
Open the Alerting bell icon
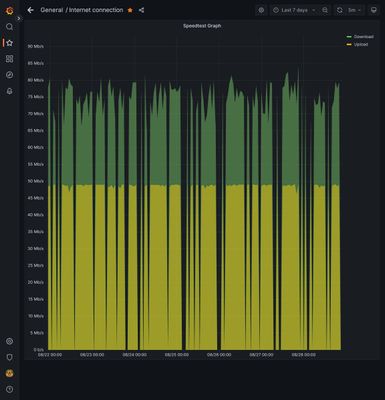pyautogui.click(x=9, y=91)
